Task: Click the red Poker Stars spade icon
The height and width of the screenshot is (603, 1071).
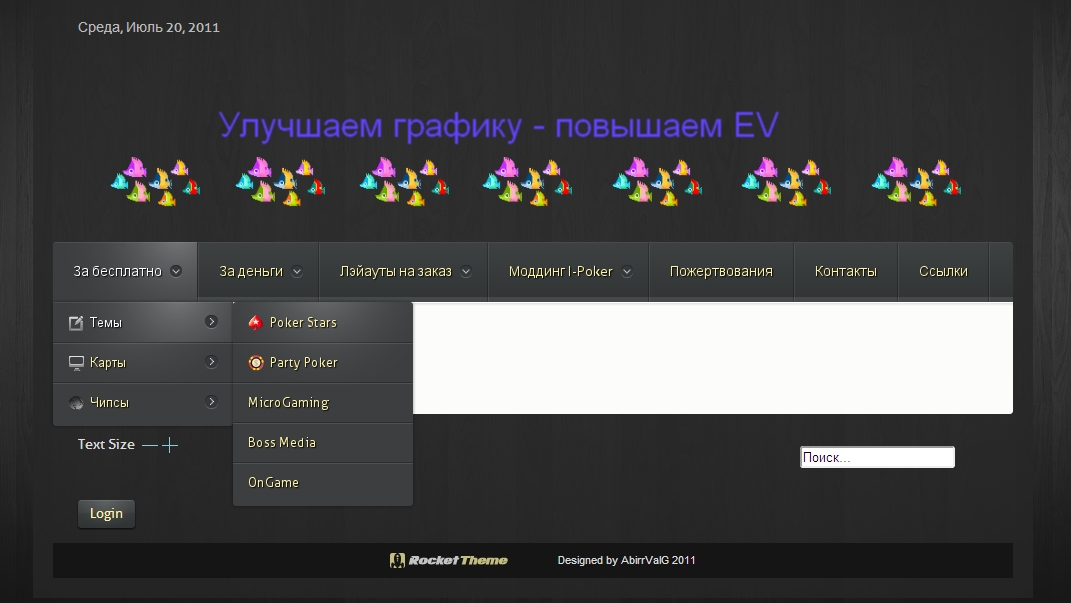Action: point(255,322)
